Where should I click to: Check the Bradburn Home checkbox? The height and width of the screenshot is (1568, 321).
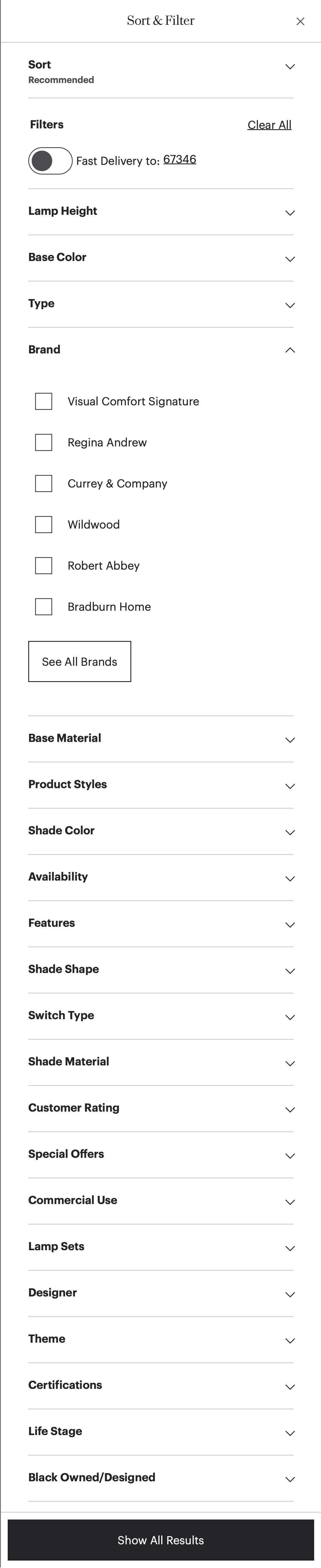[43, 606]
